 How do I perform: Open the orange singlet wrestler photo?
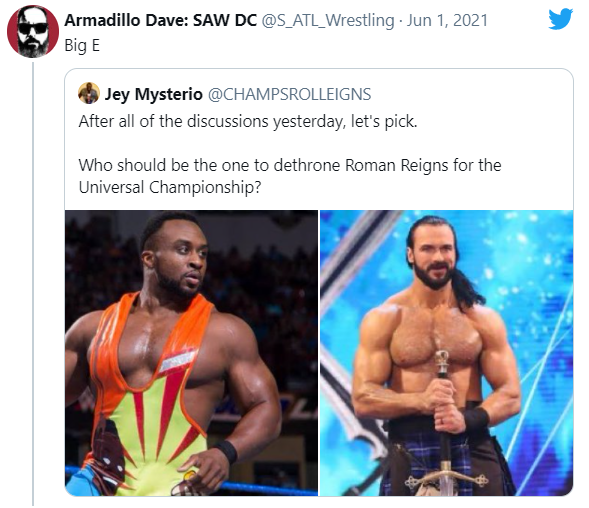[191, 353]
